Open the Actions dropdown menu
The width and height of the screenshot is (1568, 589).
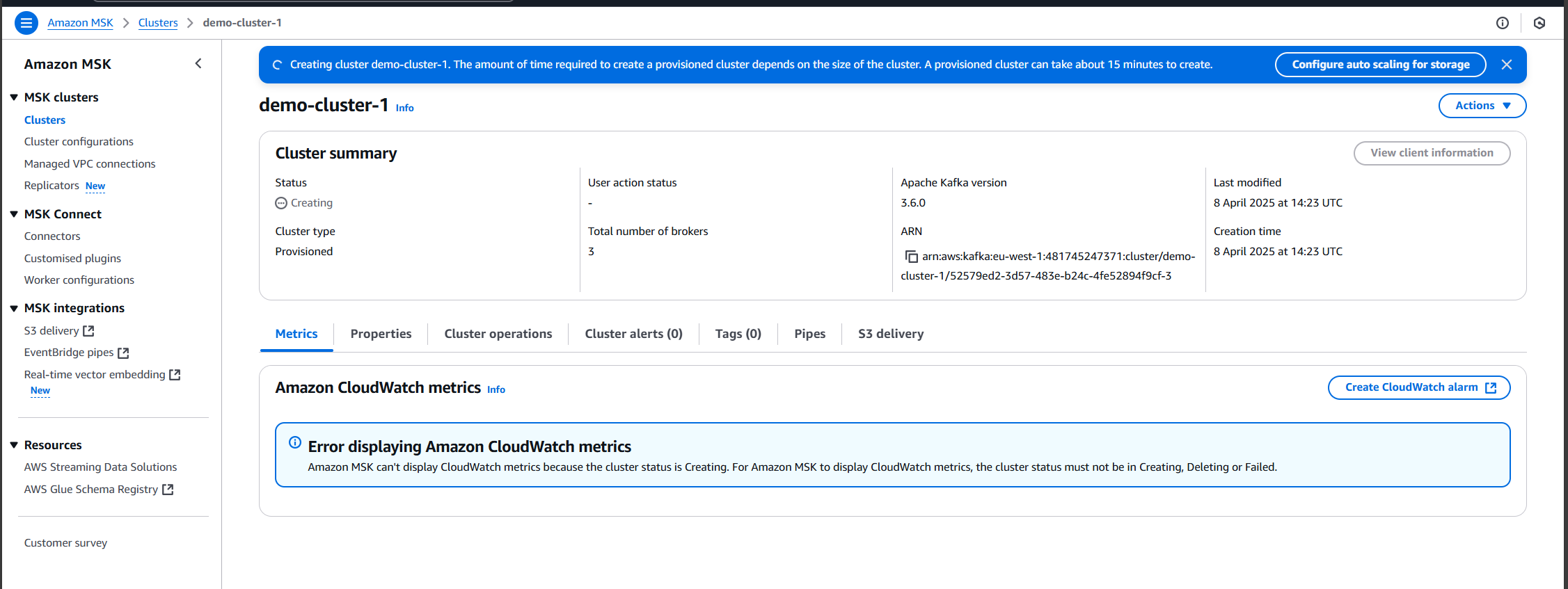point(1482,106)
